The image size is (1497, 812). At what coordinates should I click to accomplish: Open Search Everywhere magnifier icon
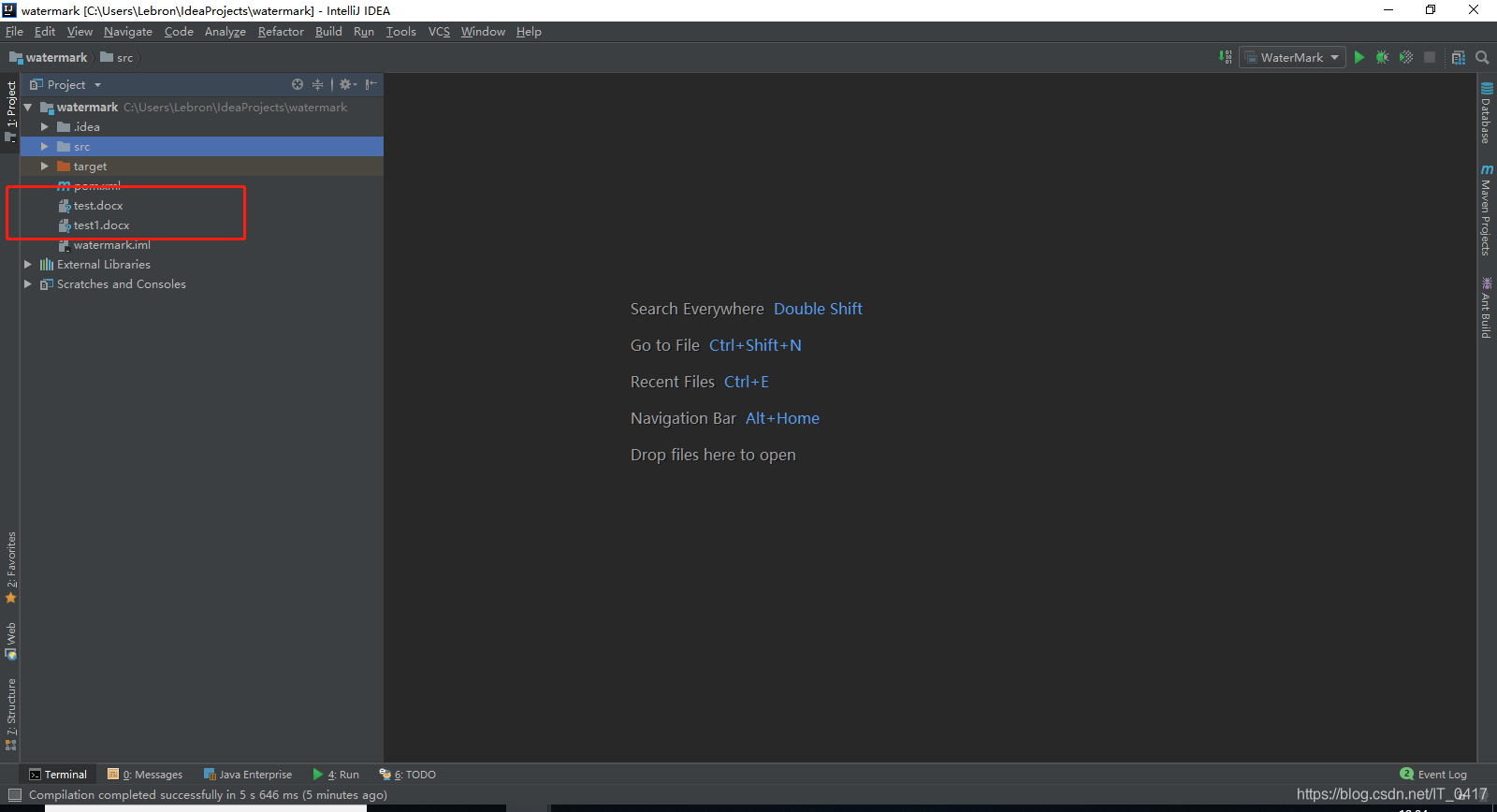point(1482,57)
